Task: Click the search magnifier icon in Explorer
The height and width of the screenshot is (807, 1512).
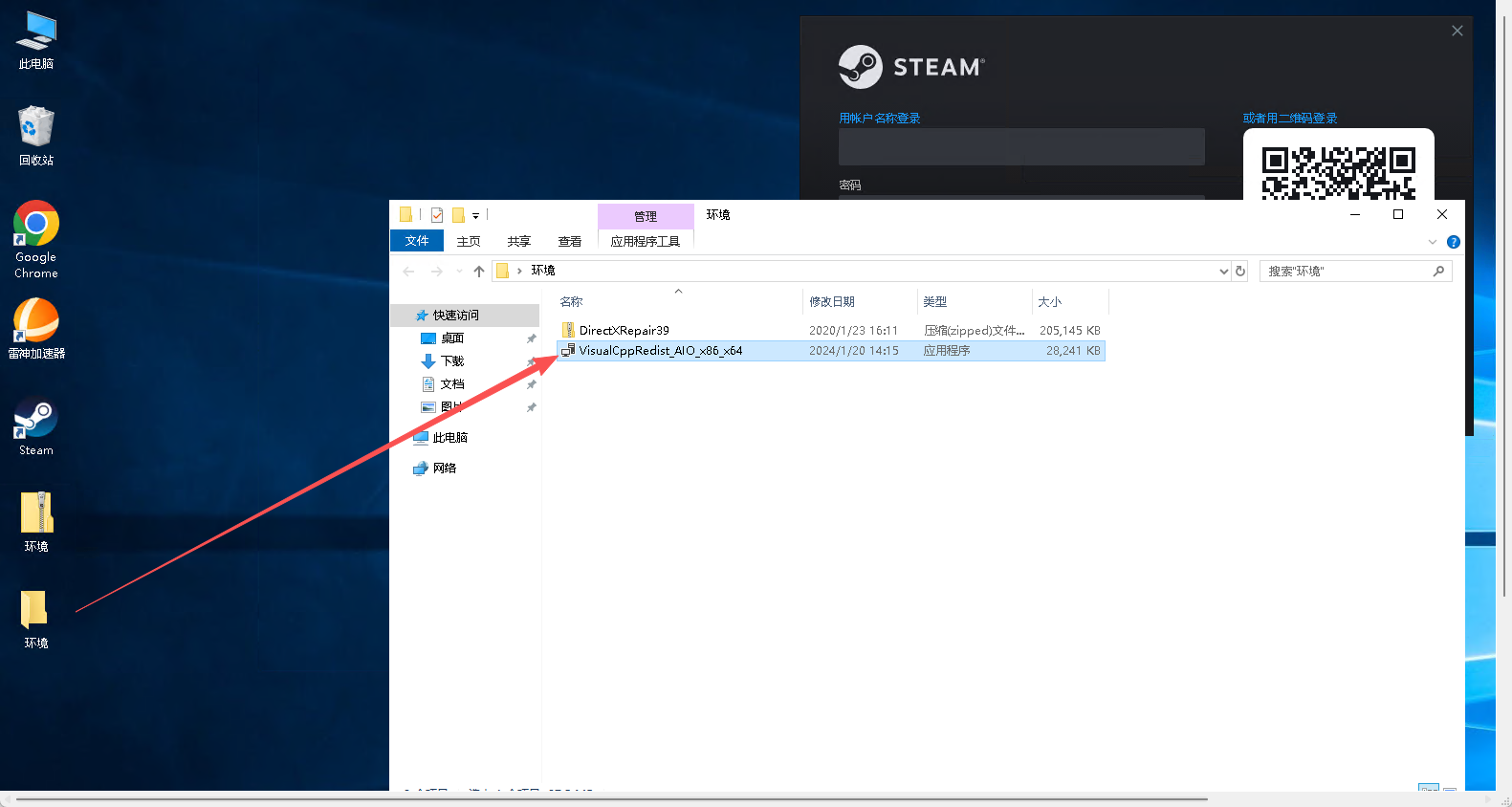Action: click(1438, 272)
